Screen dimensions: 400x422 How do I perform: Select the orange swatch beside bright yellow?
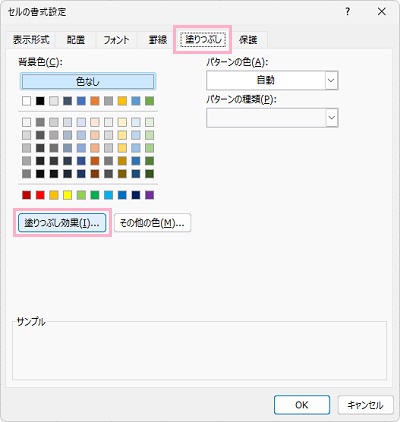pyautogui.click(x=54, y=195)
